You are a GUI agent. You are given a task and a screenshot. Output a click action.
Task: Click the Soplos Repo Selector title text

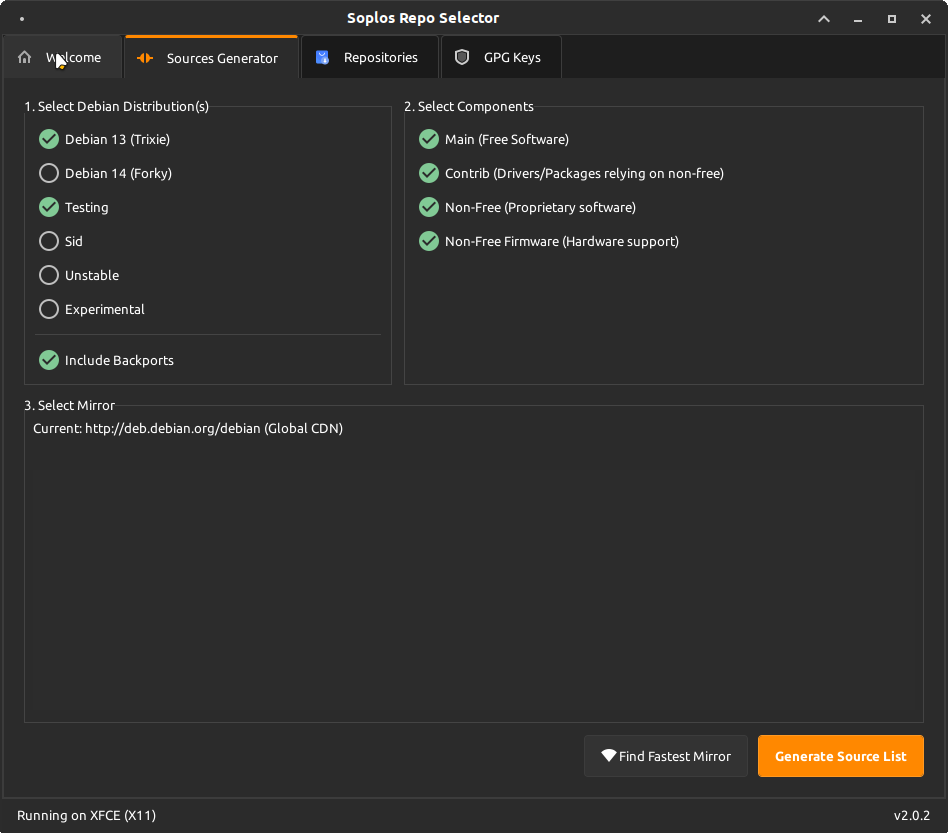(423, 18)
